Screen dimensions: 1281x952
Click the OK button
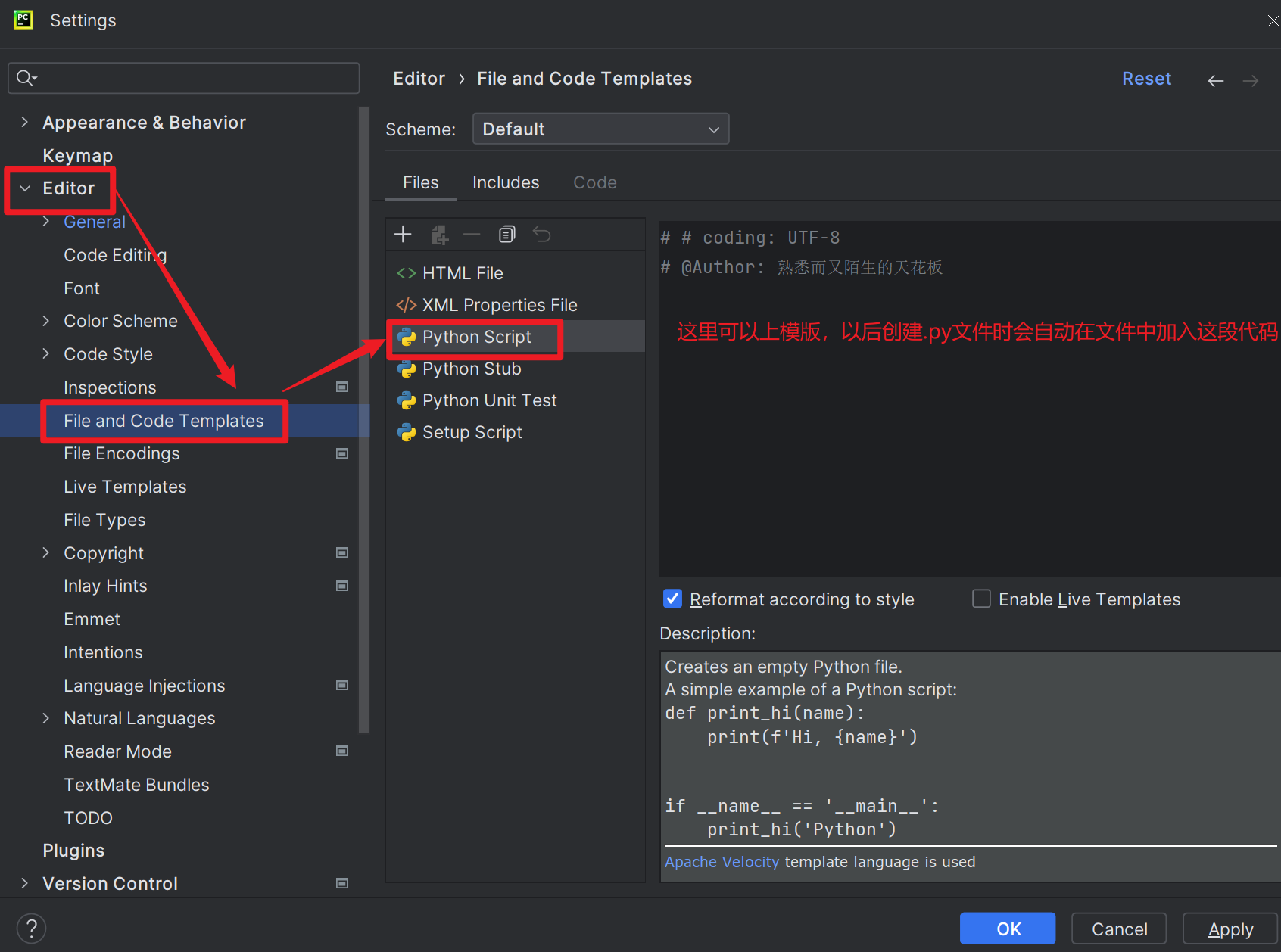(1008, 929)
